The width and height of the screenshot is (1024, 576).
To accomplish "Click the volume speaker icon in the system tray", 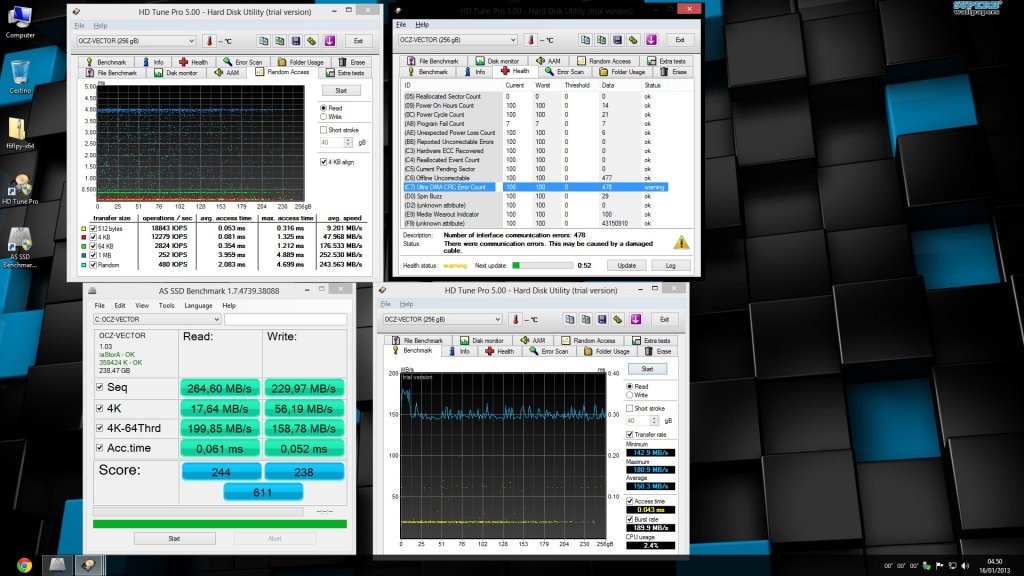I will pyautogui.click(x=965, y=566).
